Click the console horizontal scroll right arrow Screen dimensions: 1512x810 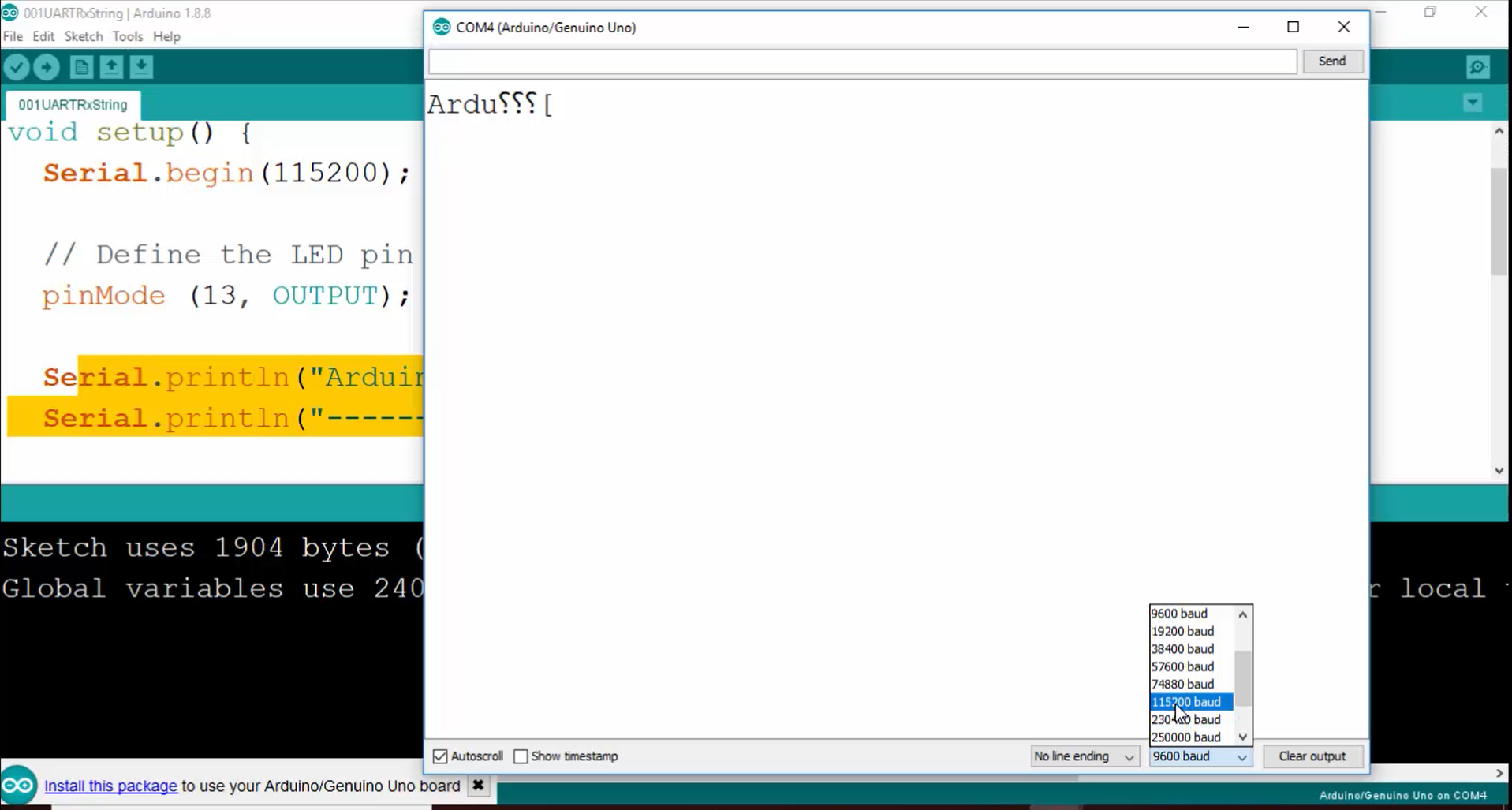pos(1499,773)
